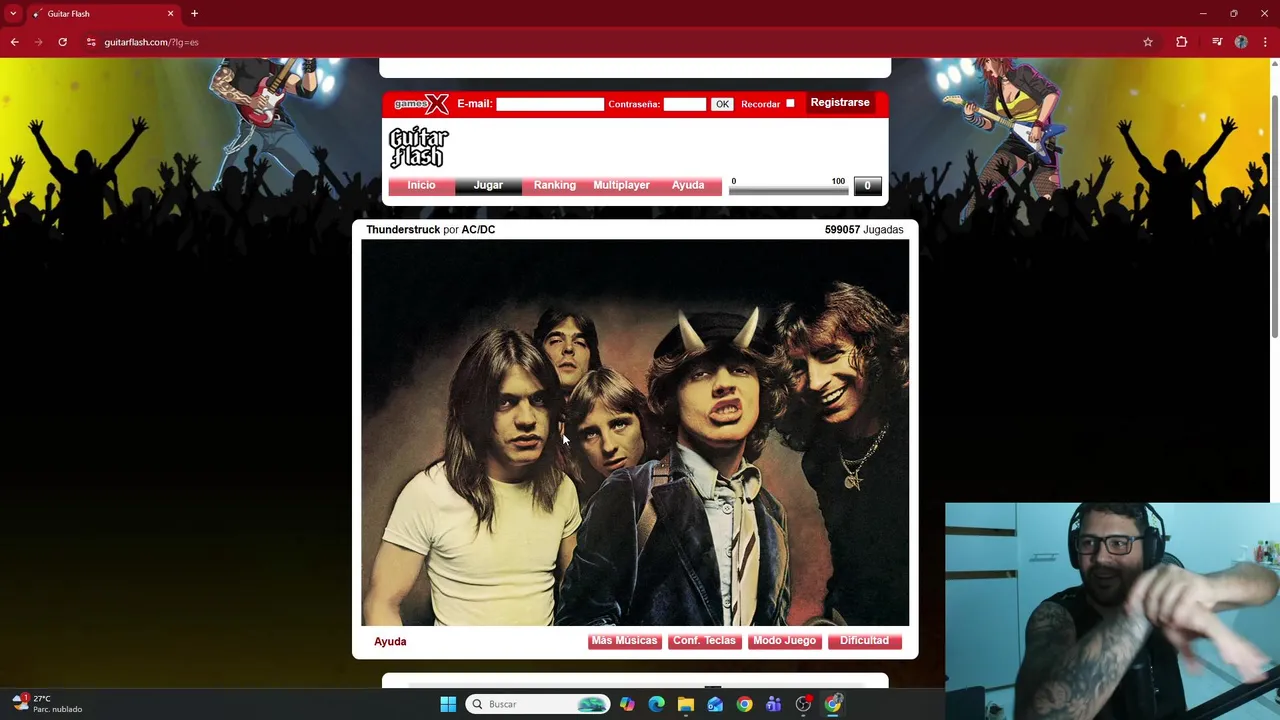Expand the tab search dropdown arrow
Viewport: 1280px width, 720px height.
[x=13, y=14]
